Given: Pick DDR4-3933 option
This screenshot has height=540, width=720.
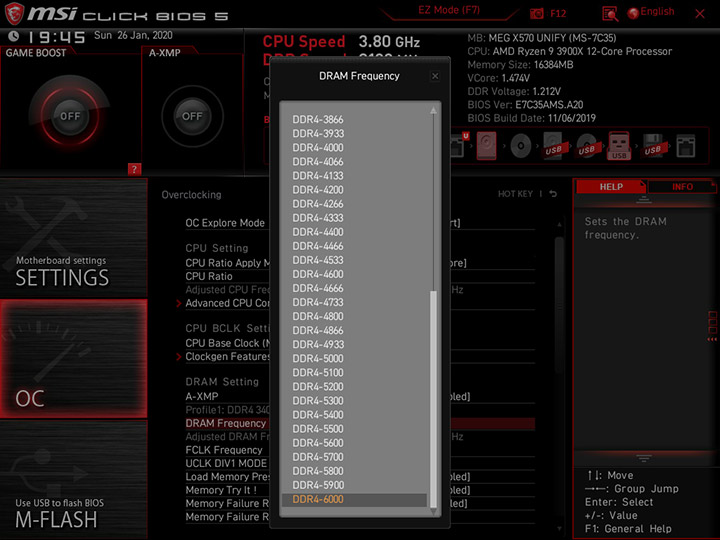Looking at the screenshot, I should [x=318, y=134].
